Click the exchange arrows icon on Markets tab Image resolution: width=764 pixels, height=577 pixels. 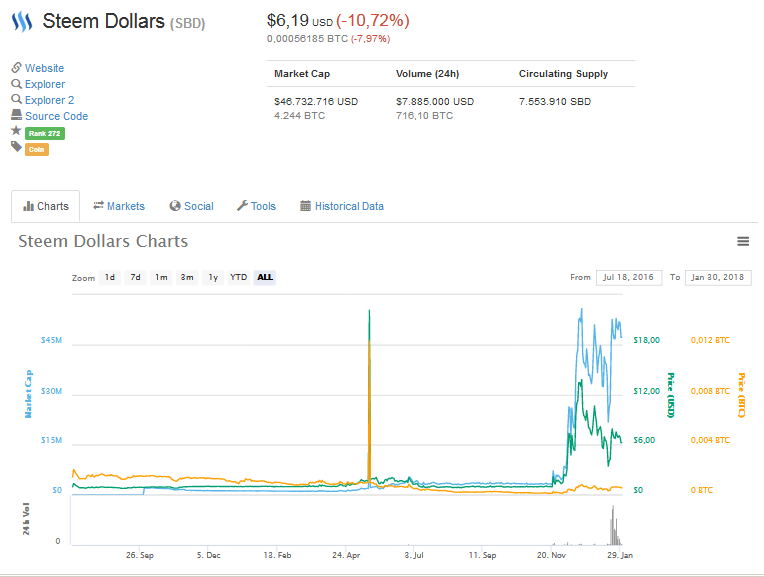click(x=98, y=205)
